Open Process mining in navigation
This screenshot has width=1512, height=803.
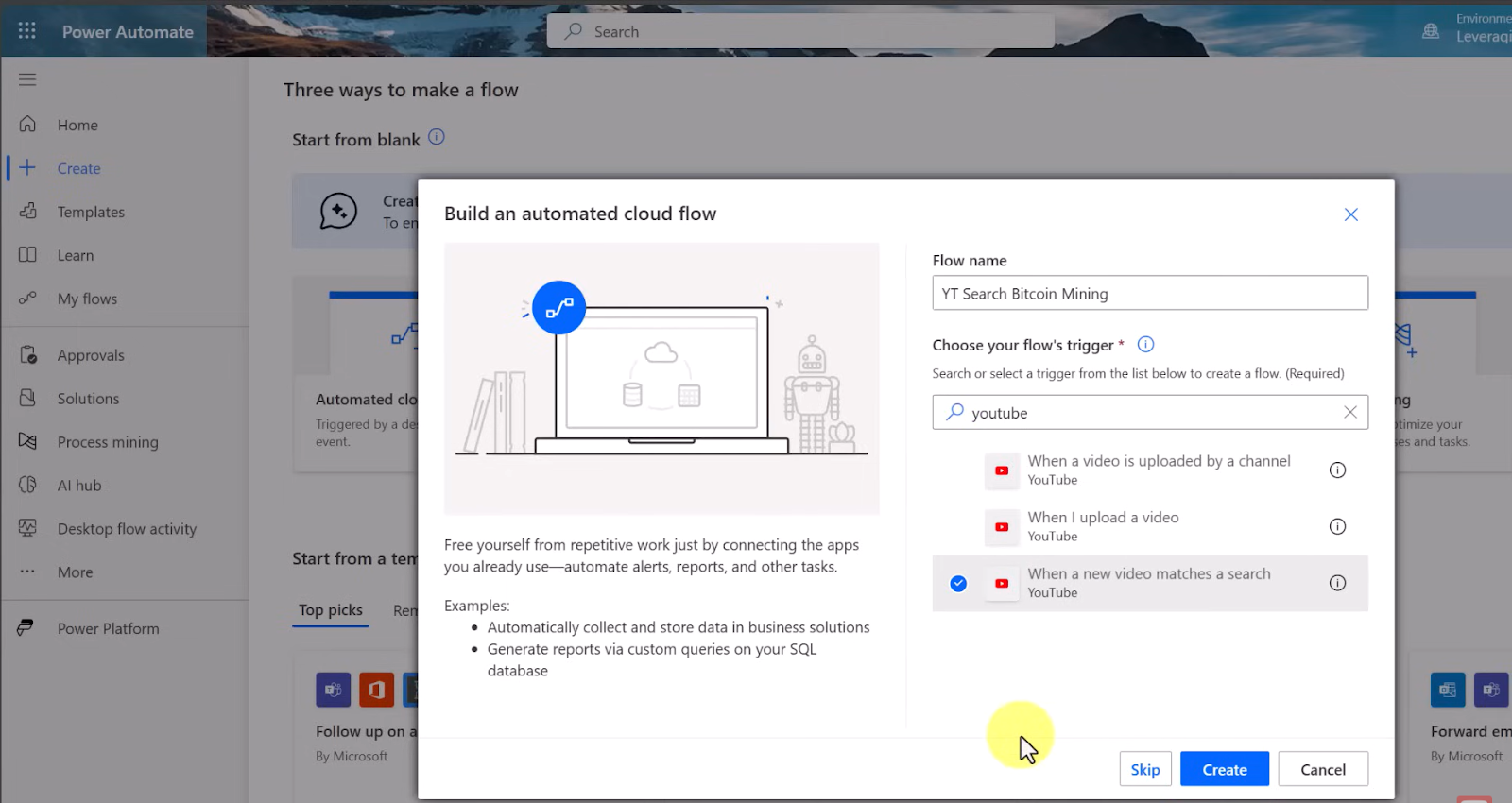click(x=108, y=442)
